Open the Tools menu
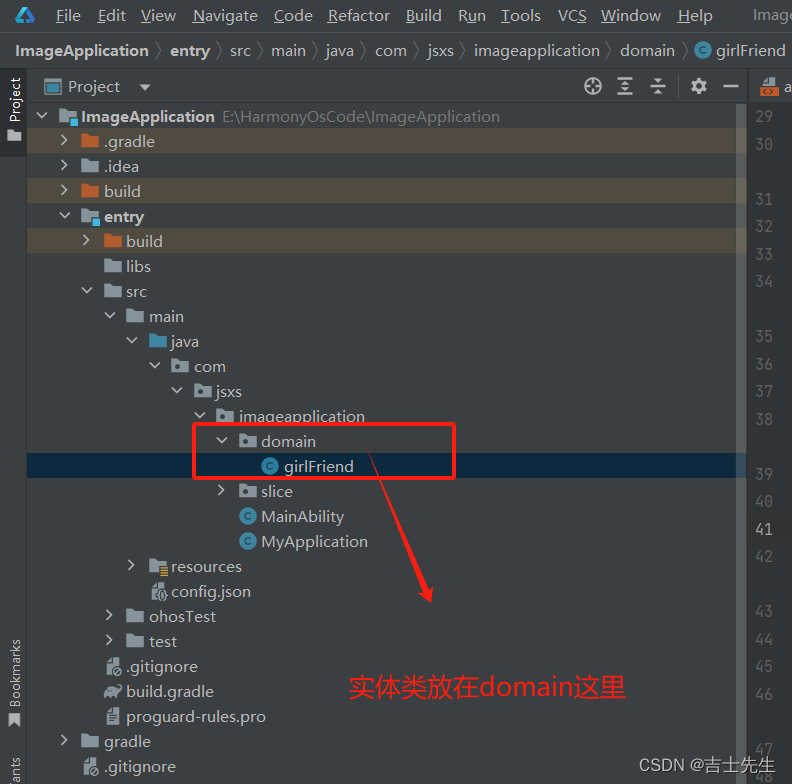The height and width of the screenshot is (784, 792). [x=520, y=16]
